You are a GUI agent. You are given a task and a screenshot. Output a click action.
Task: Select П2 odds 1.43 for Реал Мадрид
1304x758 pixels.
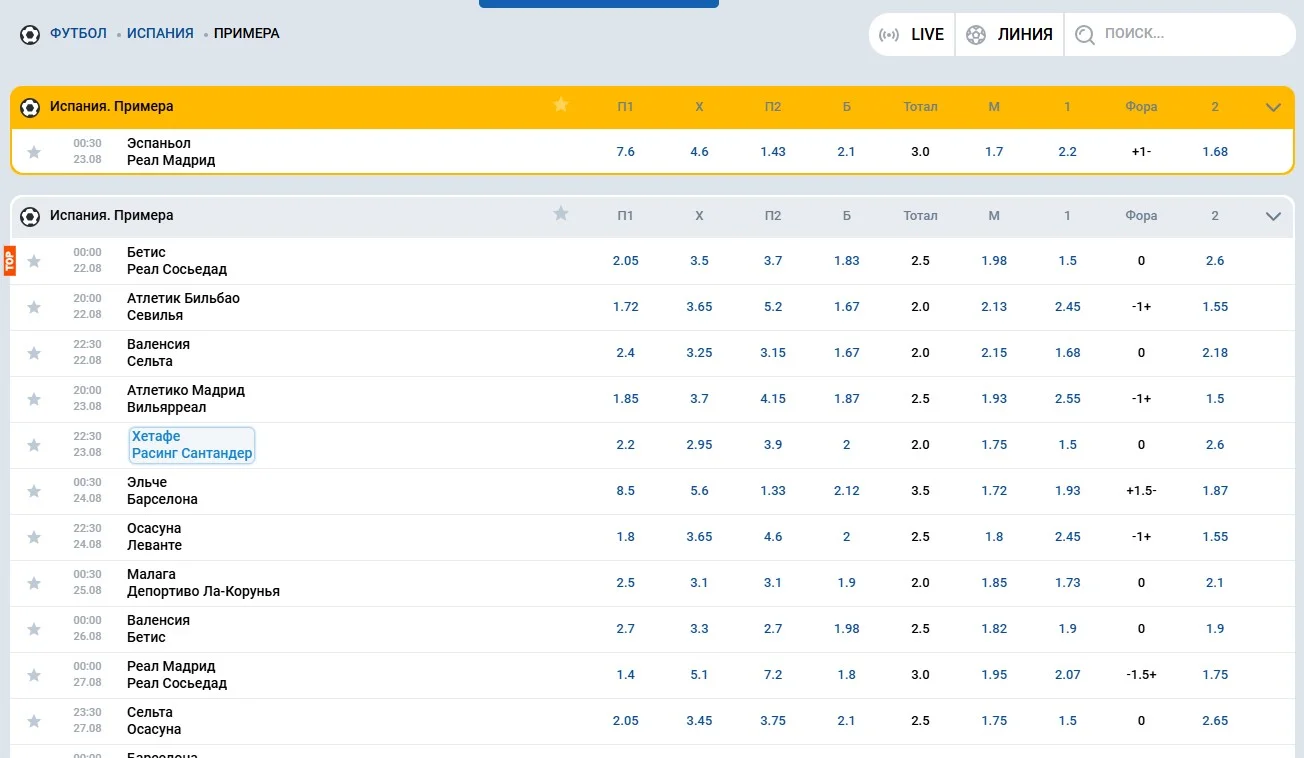tap(773, 152)
